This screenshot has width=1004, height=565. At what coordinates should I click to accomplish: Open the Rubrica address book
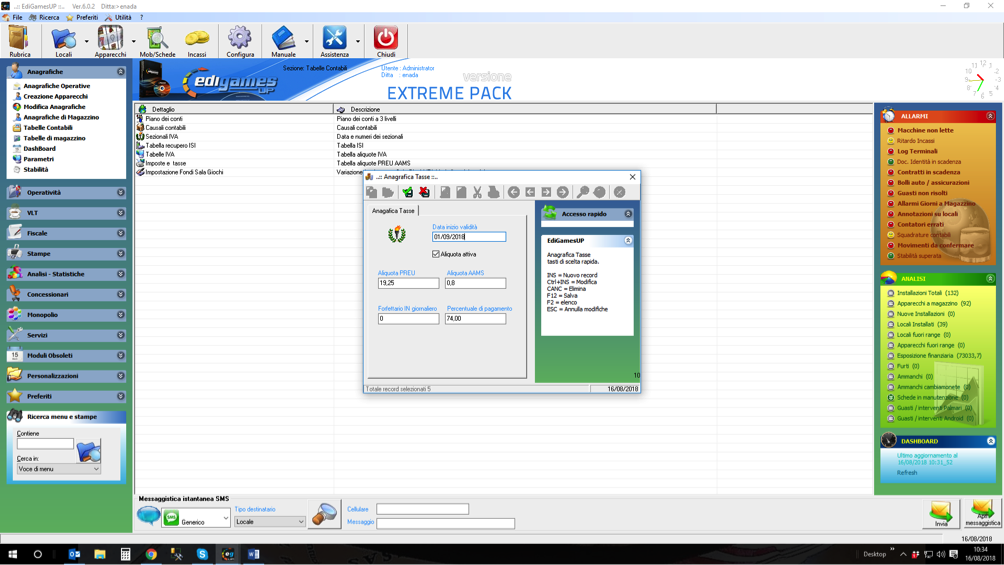[19, 40]
